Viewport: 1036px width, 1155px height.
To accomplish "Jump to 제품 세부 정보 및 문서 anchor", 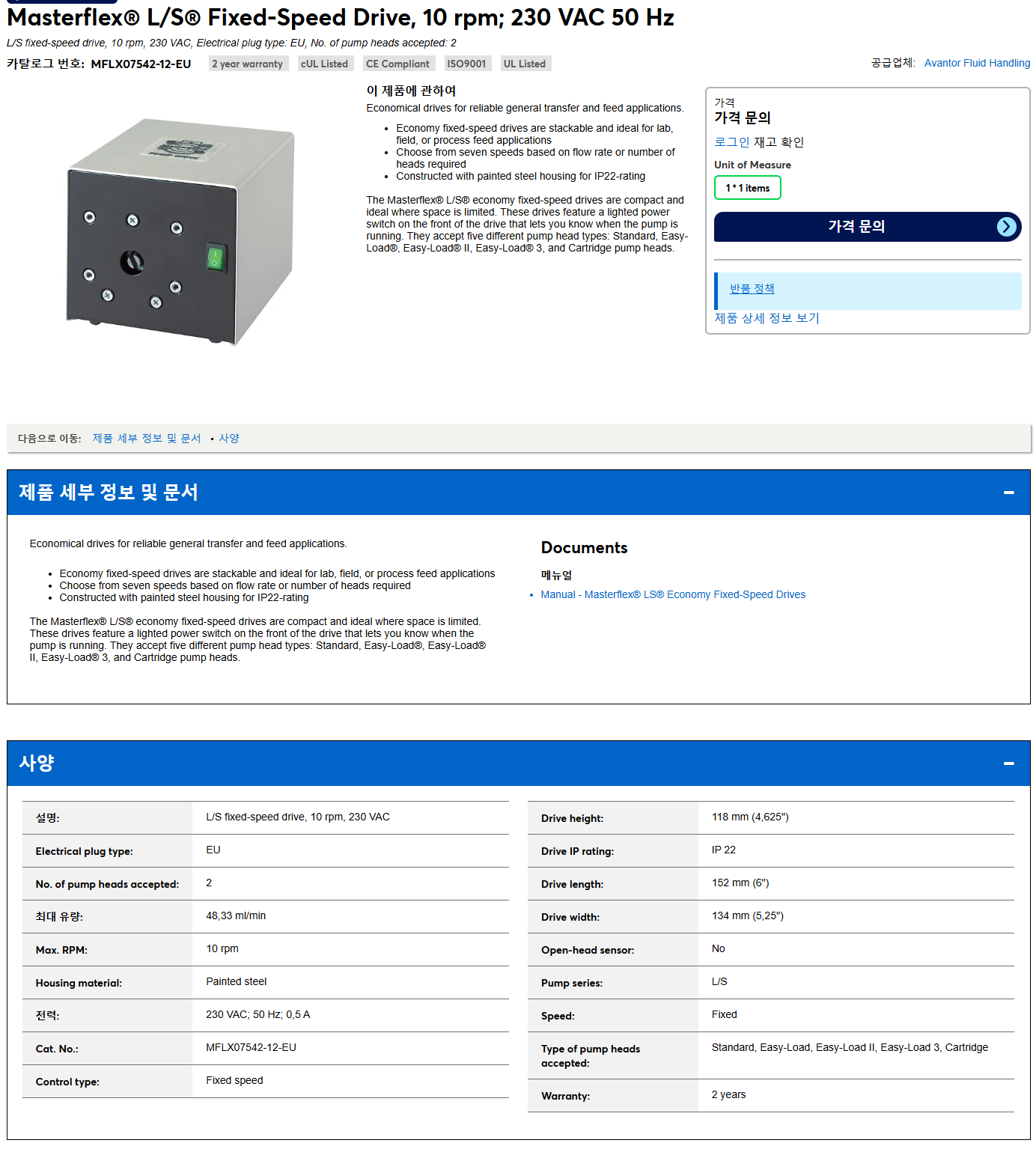I will (x=147, y=439).
